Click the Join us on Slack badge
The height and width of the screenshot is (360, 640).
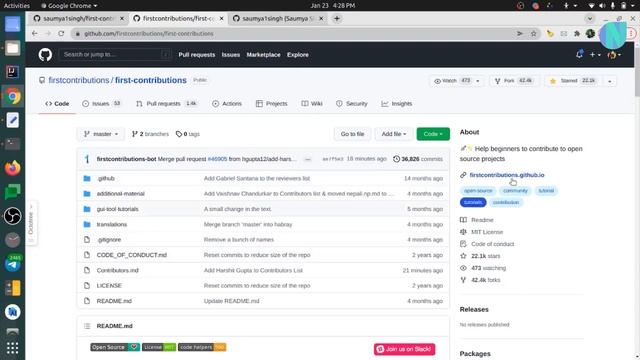tap(404, 349)
